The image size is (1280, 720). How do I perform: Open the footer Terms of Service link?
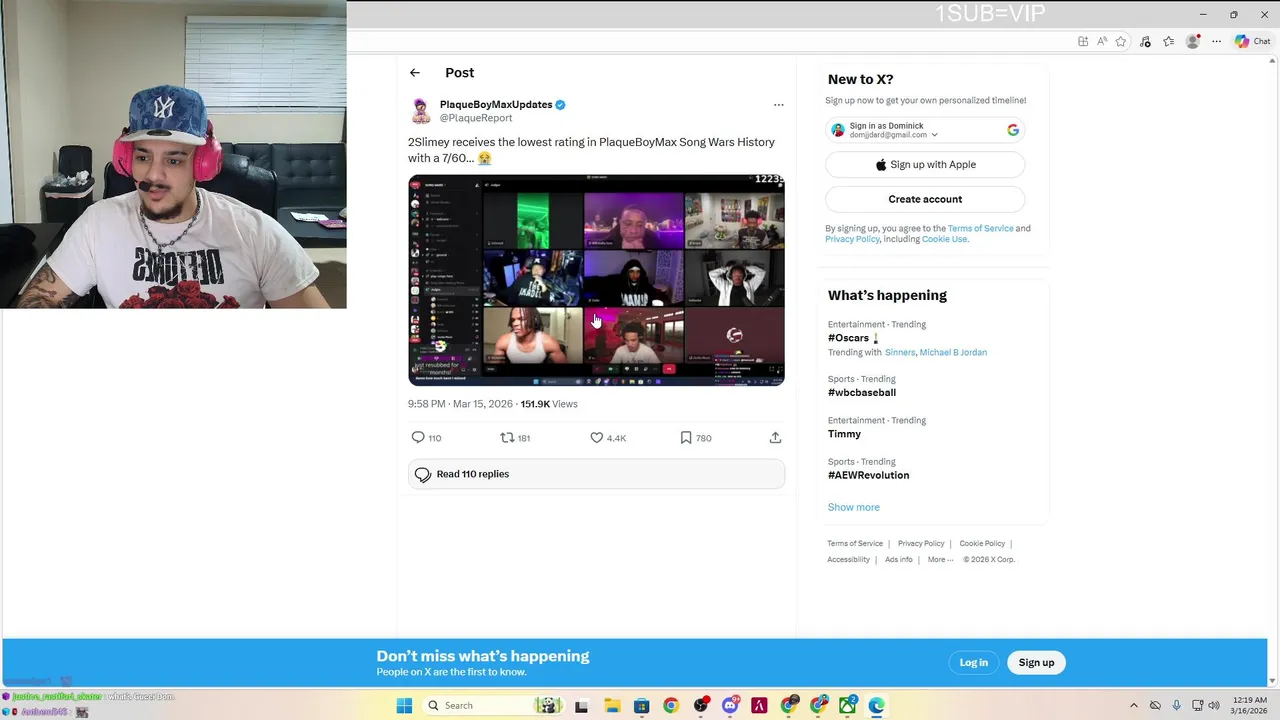coord(855,544)
